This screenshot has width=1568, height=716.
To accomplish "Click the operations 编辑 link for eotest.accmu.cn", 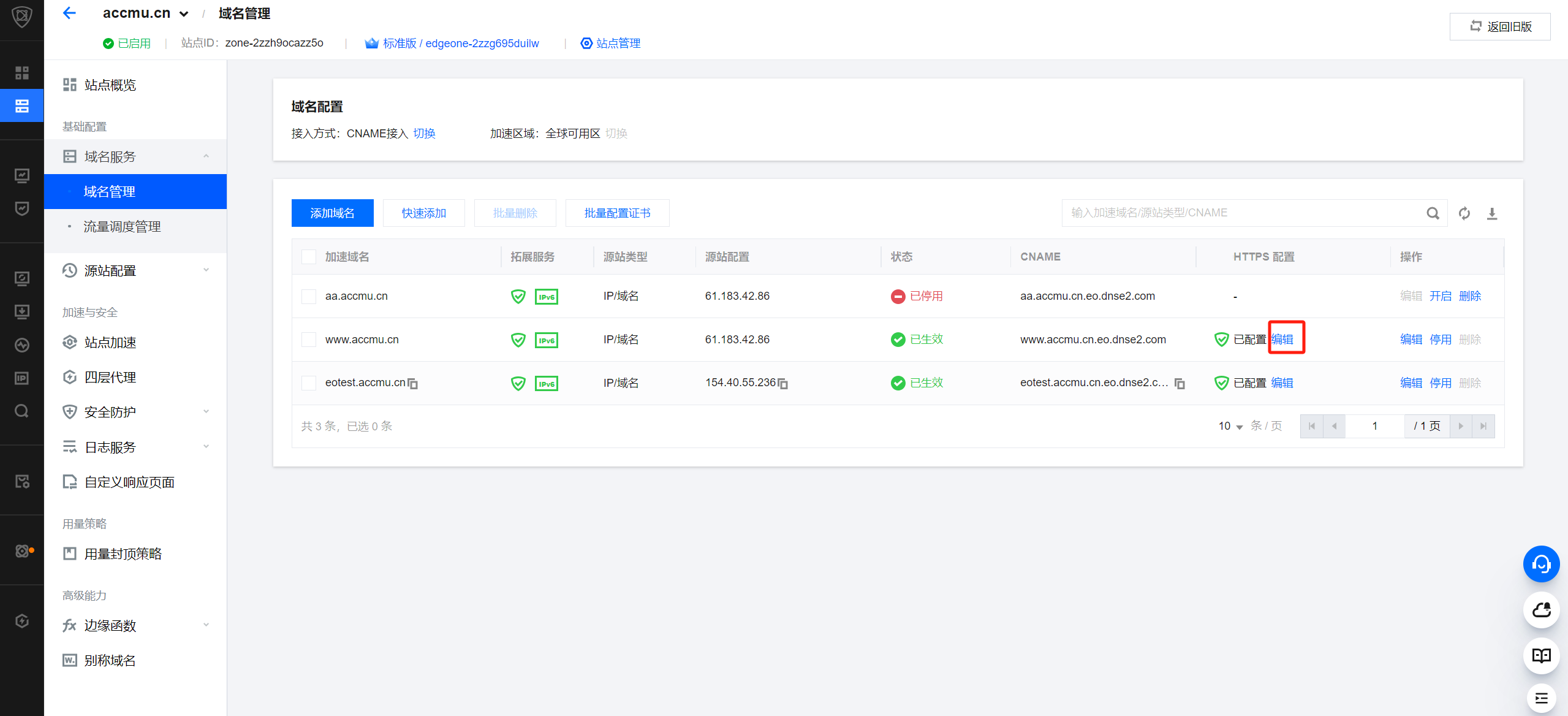I will click(1411, 383).
